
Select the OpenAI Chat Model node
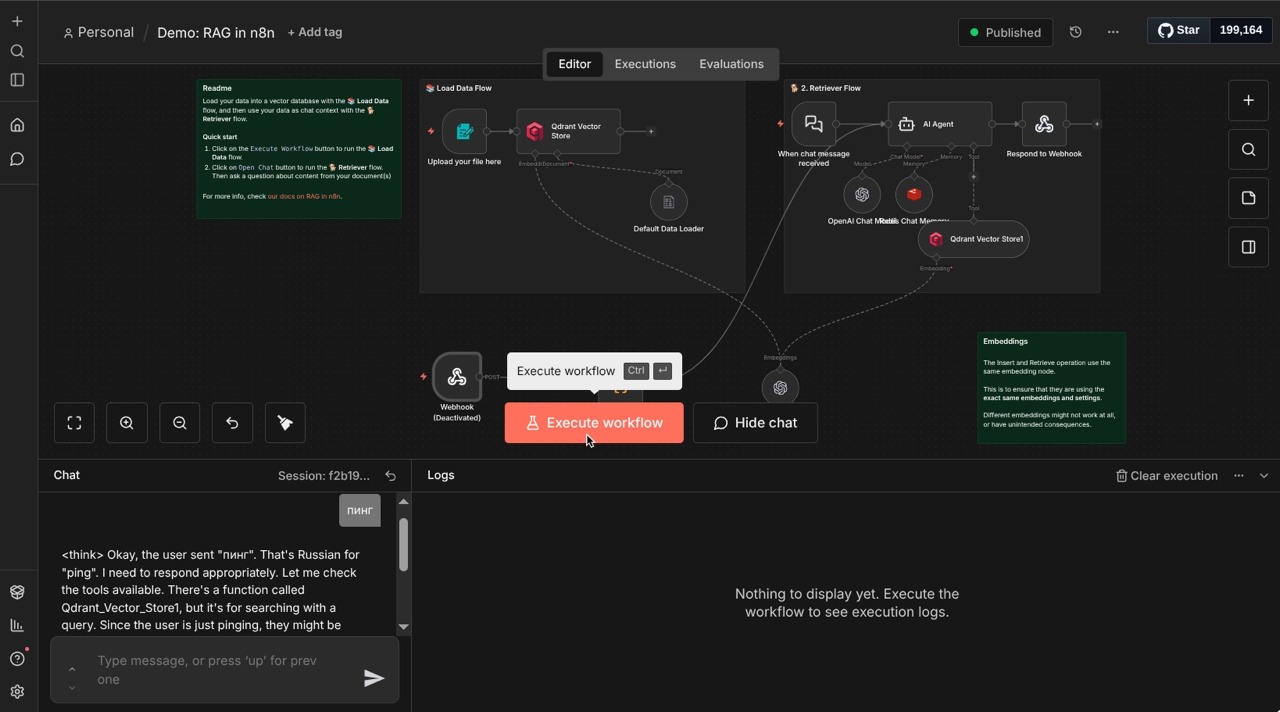(x=862, y=195)
